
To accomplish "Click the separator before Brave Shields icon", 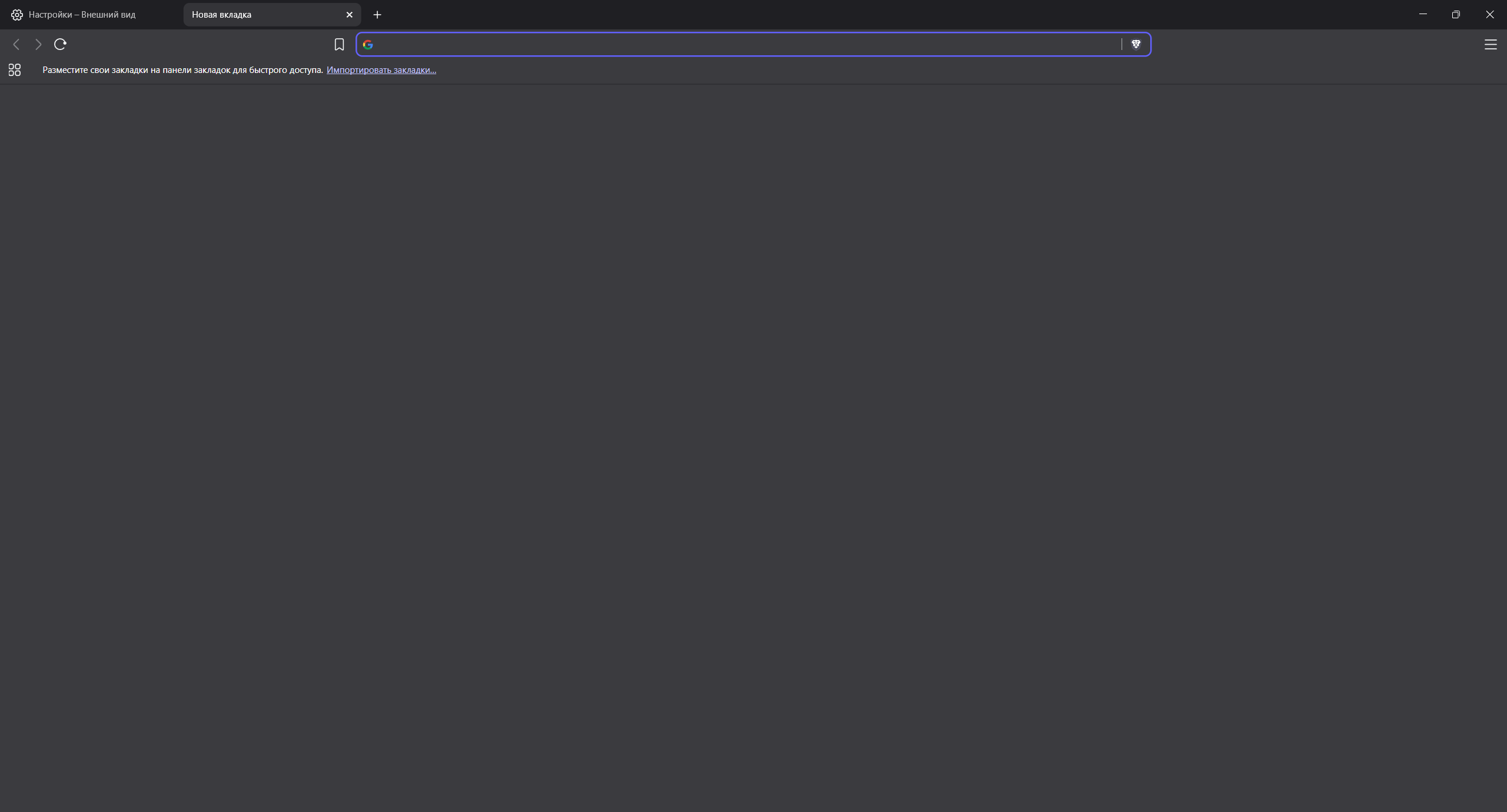I will click(x=1122, y=44).
